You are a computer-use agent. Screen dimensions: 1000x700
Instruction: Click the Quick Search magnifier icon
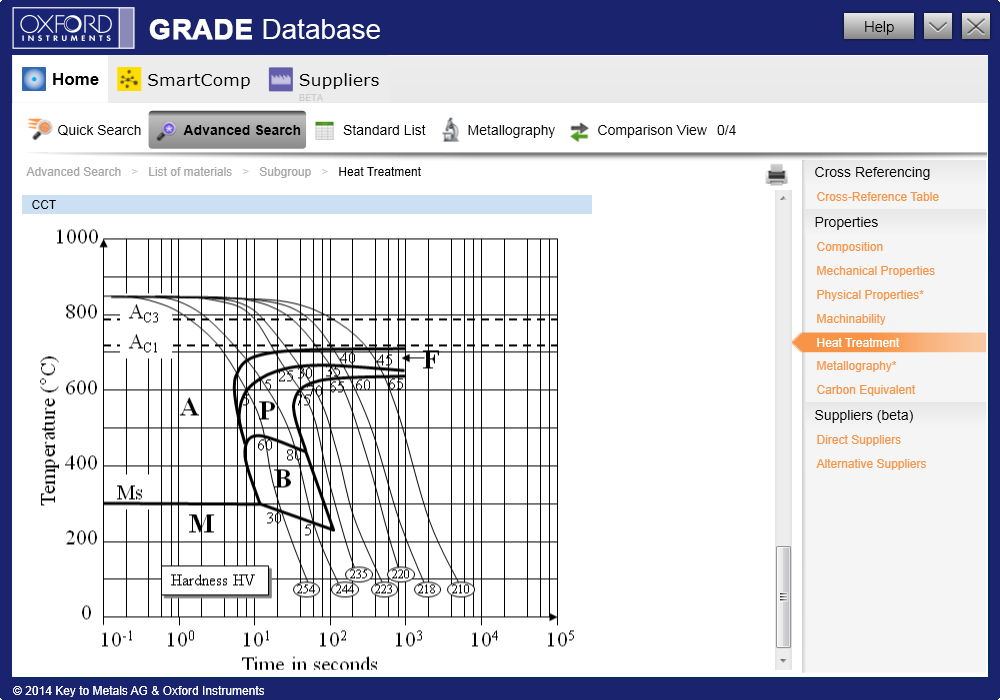(40, 129)
